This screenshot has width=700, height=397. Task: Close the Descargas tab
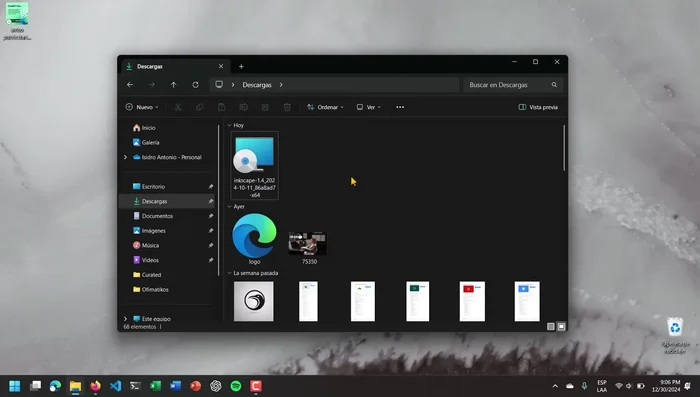pyautogui.click(x=221, y=66)
